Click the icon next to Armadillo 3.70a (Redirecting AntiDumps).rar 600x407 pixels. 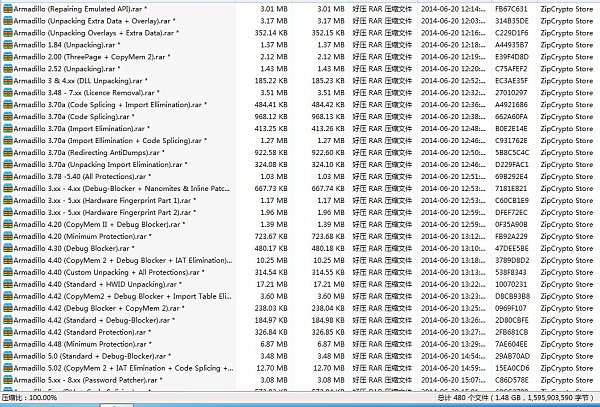point(8,153)
